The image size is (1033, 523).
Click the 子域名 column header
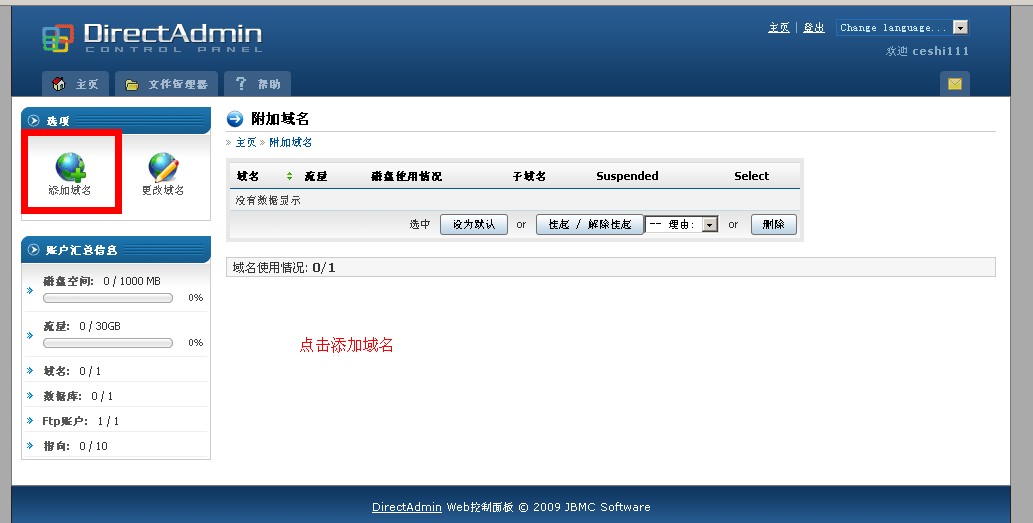[529, 176]
